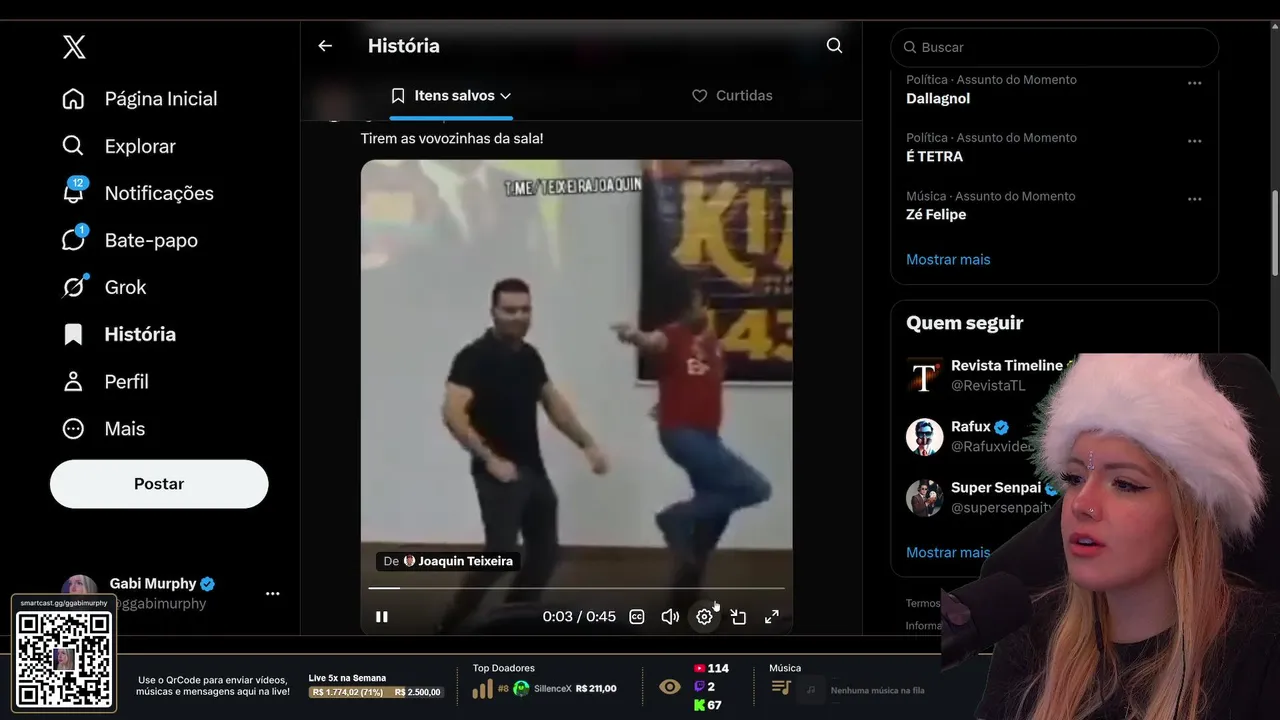Open the Bate-papo messages

tap(130, 240)
